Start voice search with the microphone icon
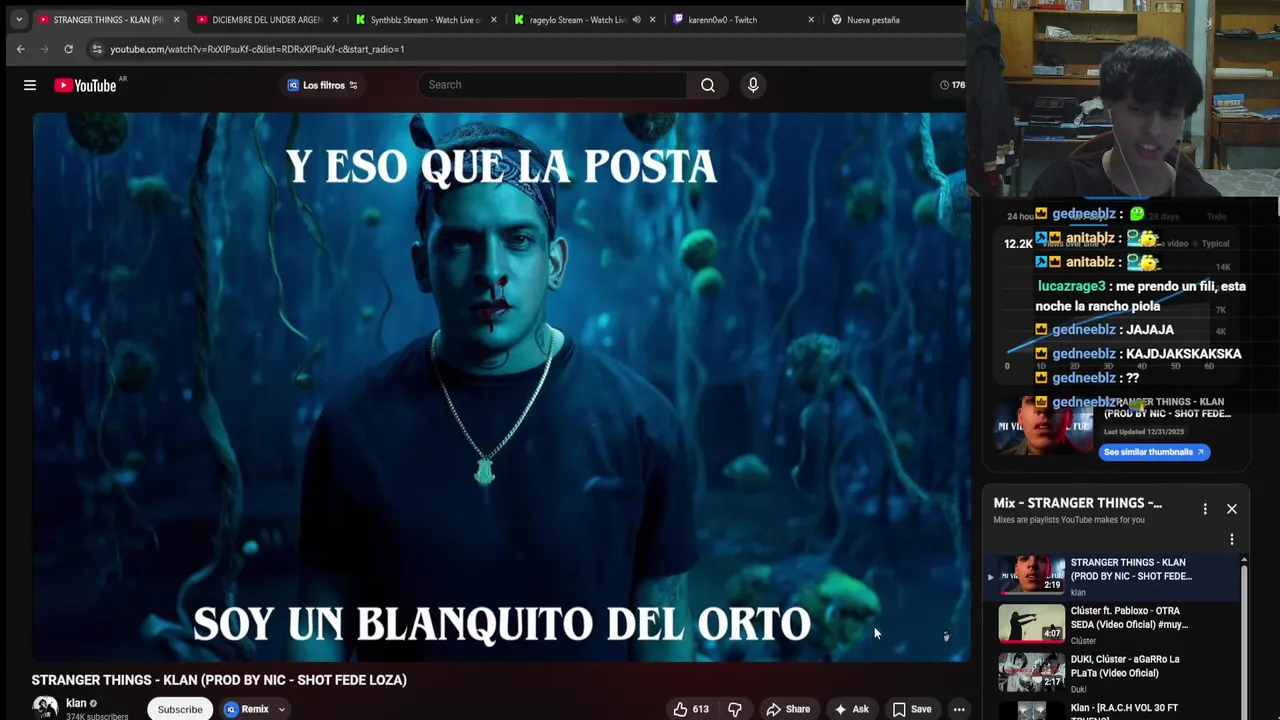The height and width of the screenshot is (720, 1280). (753, 85)
